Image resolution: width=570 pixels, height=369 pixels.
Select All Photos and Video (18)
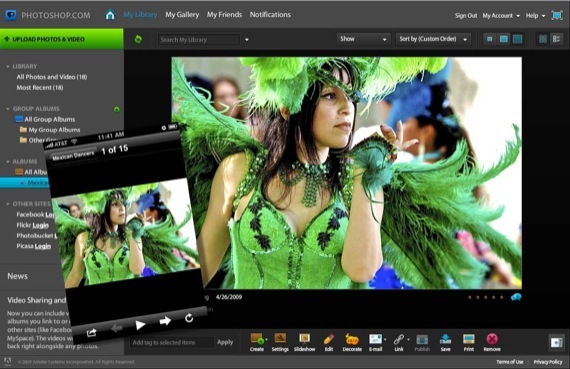click(x=52, y=77)
